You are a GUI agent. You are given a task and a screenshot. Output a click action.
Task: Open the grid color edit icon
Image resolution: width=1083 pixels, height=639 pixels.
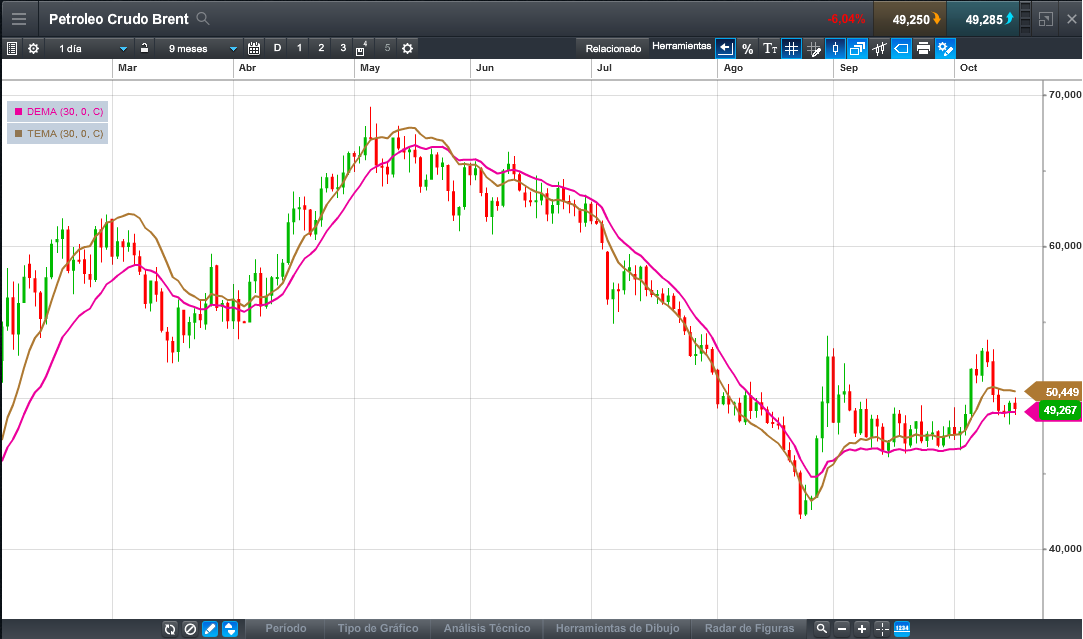pyautogui.click(x=814, y=48)
